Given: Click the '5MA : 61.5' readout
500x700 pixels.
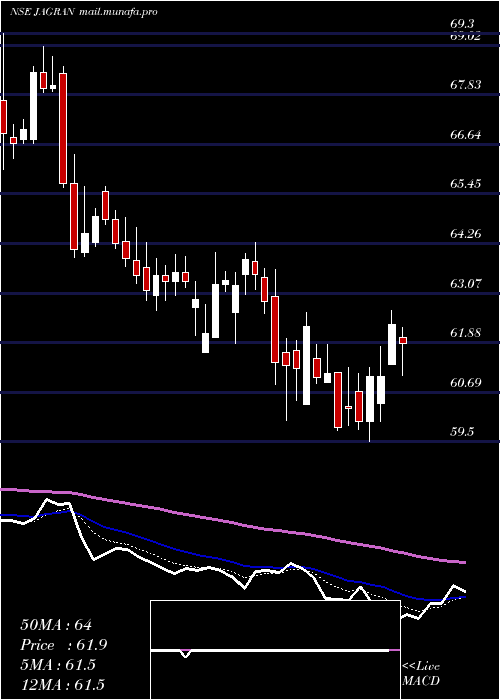Looking at the screenshot, I should pyautogui.click(x=58, y=665).
